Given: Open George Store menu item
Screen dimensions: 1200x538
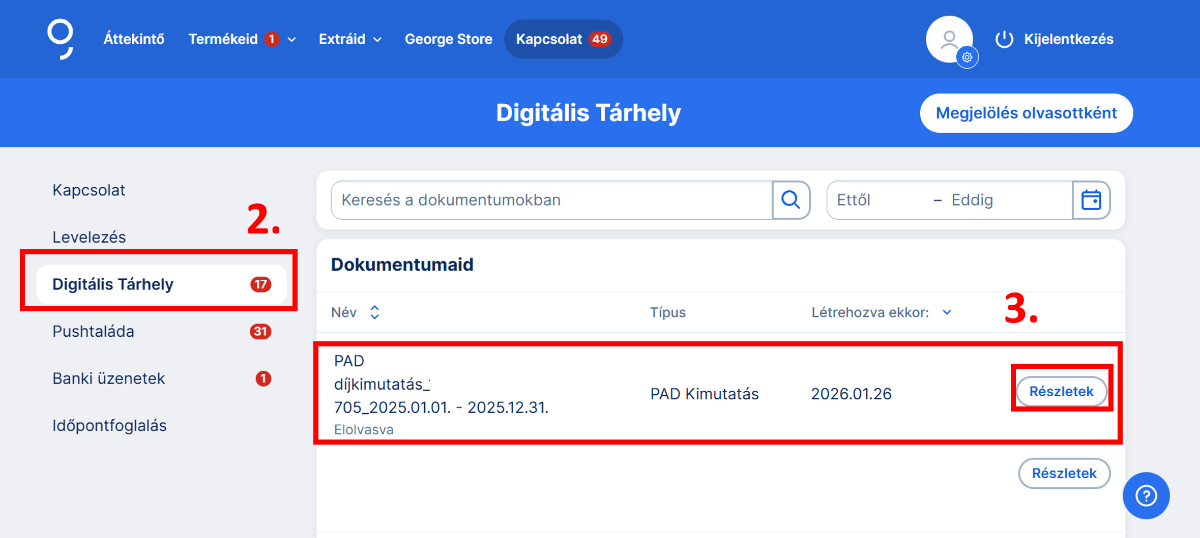Looking at the screenshot, I should (x=448, y=39).
